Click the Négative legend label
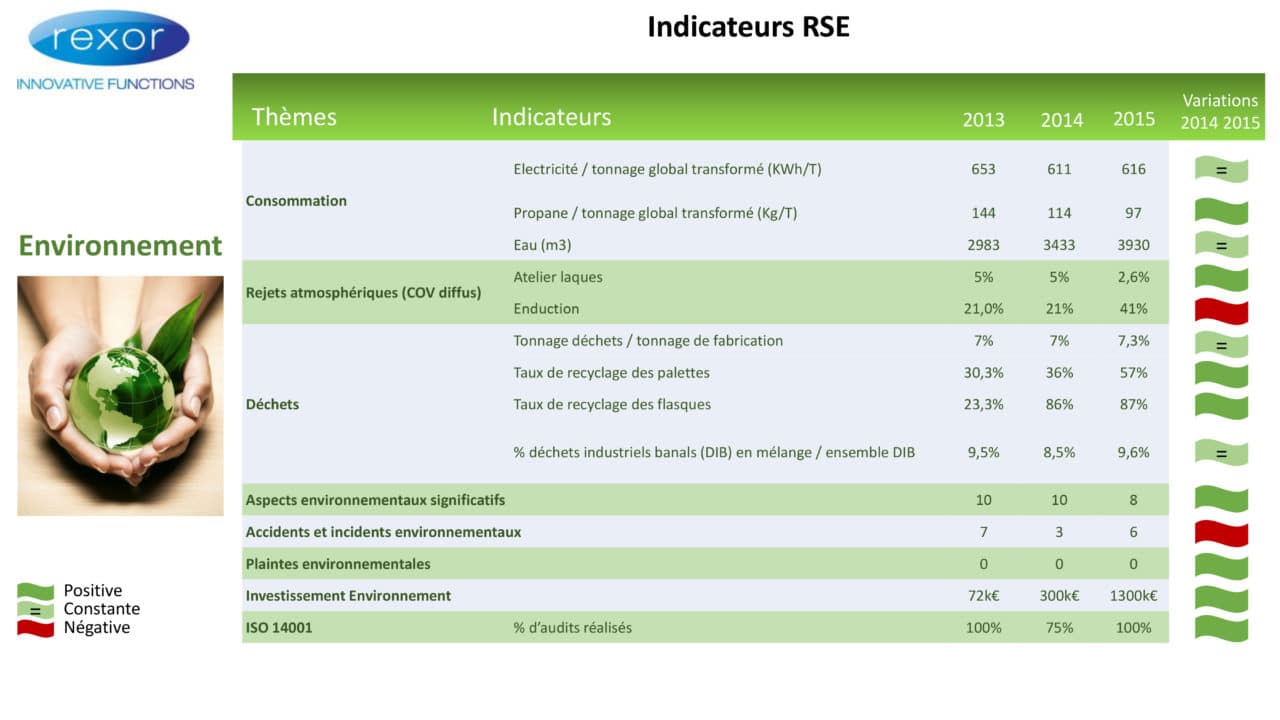This screenshot has width=1280, height=720. coord(97,628)
